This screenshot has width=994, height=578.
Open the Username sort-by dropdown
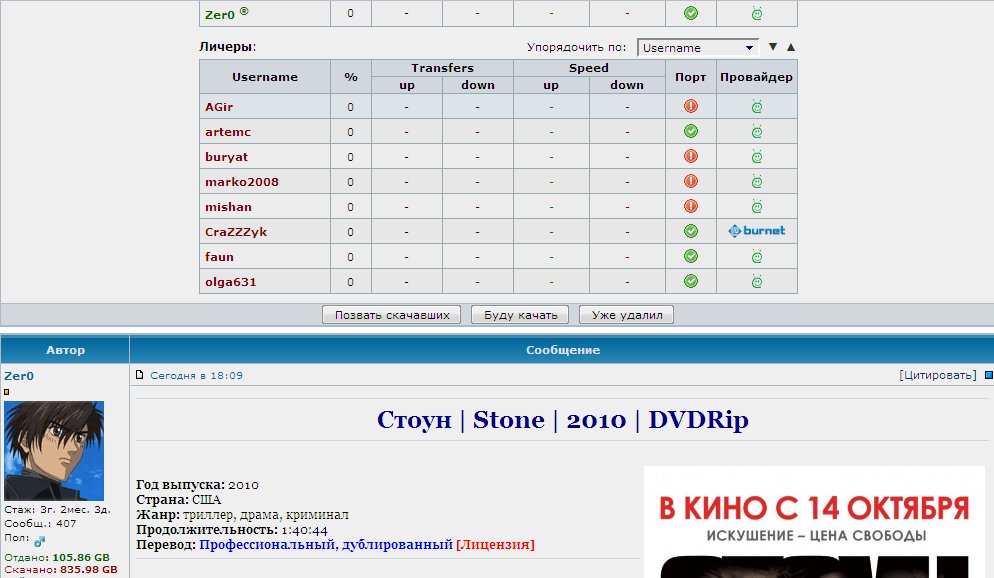click(x=697, y=47)
